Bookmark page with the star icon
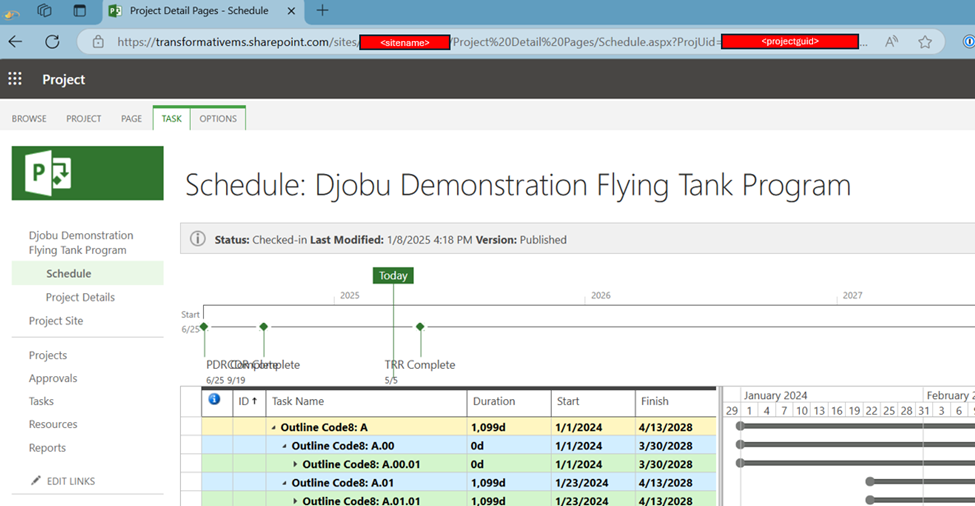This screenshot has height=506, width=975. click(x=925, y=42)
